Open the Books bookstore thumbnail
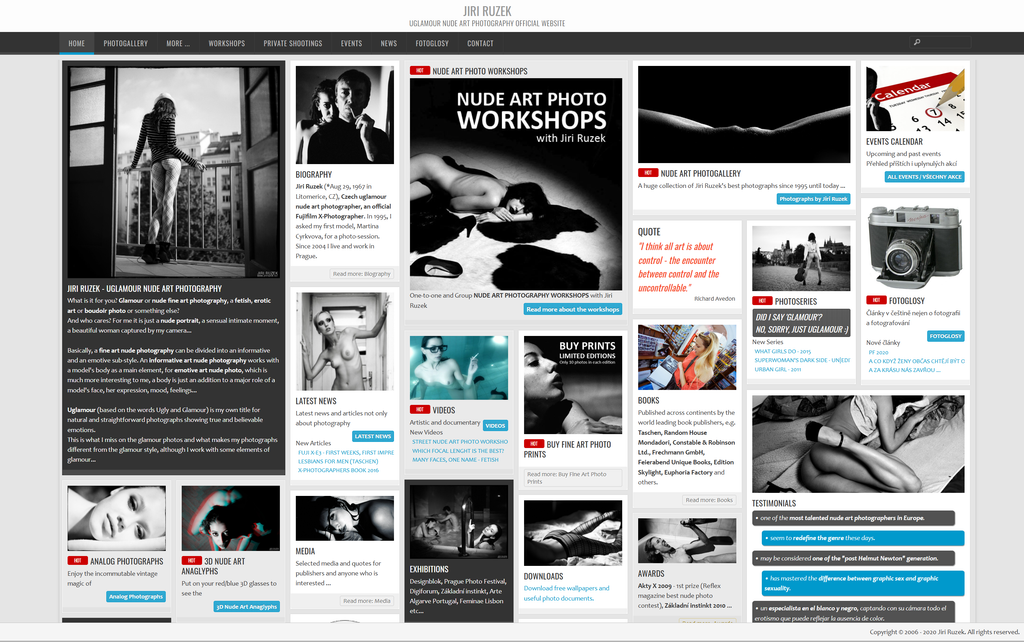 pos(687,357)
